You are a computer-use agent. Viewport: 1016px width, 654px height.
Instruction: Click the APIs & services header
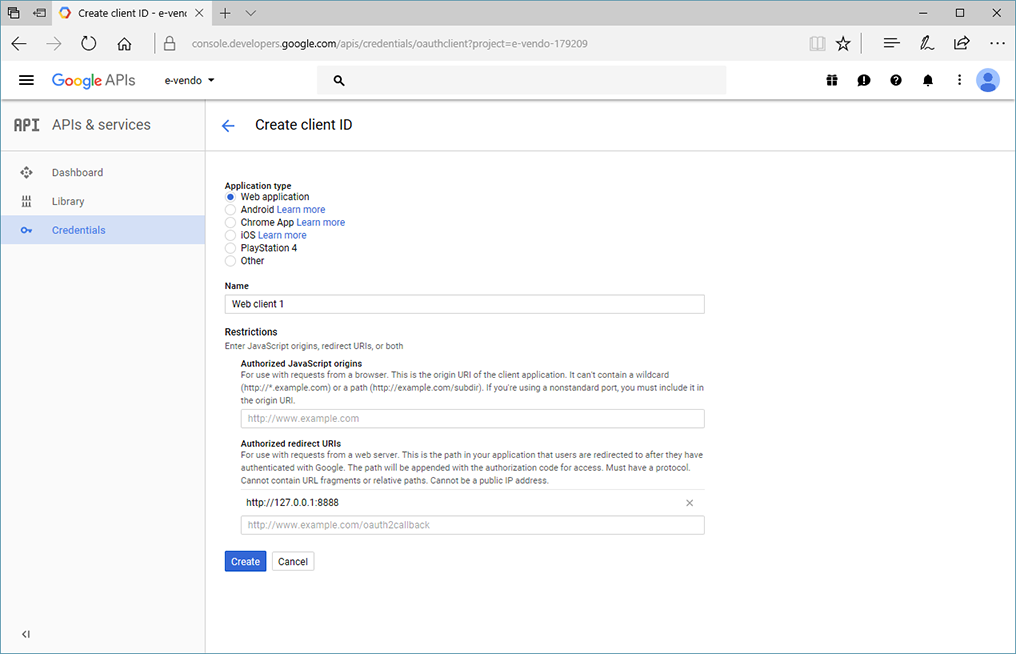coord(101,124)
